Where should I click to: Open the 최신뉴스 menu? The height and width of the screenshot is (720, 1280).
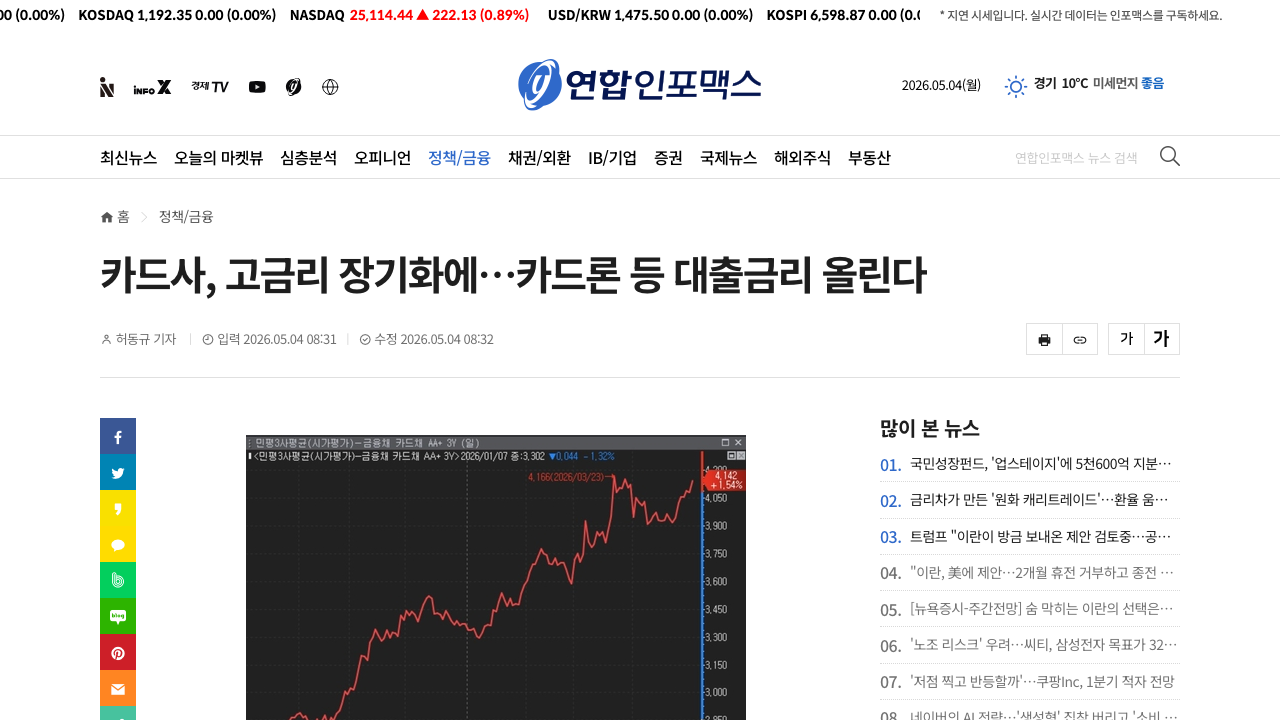point(128,157)
